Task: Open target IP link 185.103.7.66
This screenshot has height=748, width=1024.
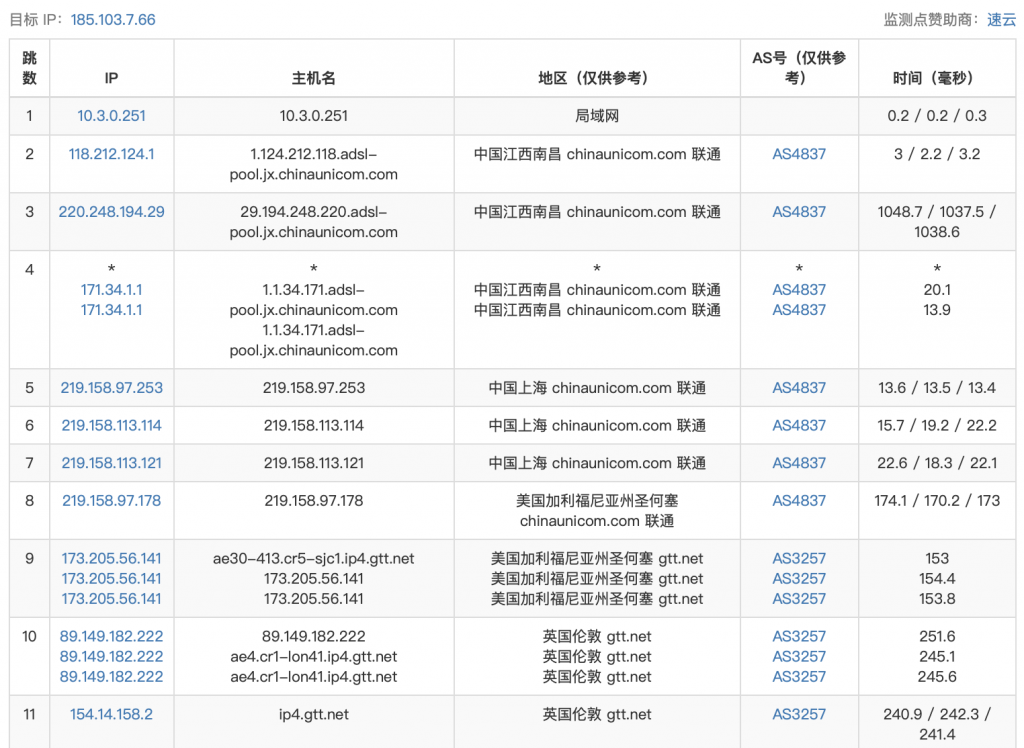Action: tap(113, 20)
